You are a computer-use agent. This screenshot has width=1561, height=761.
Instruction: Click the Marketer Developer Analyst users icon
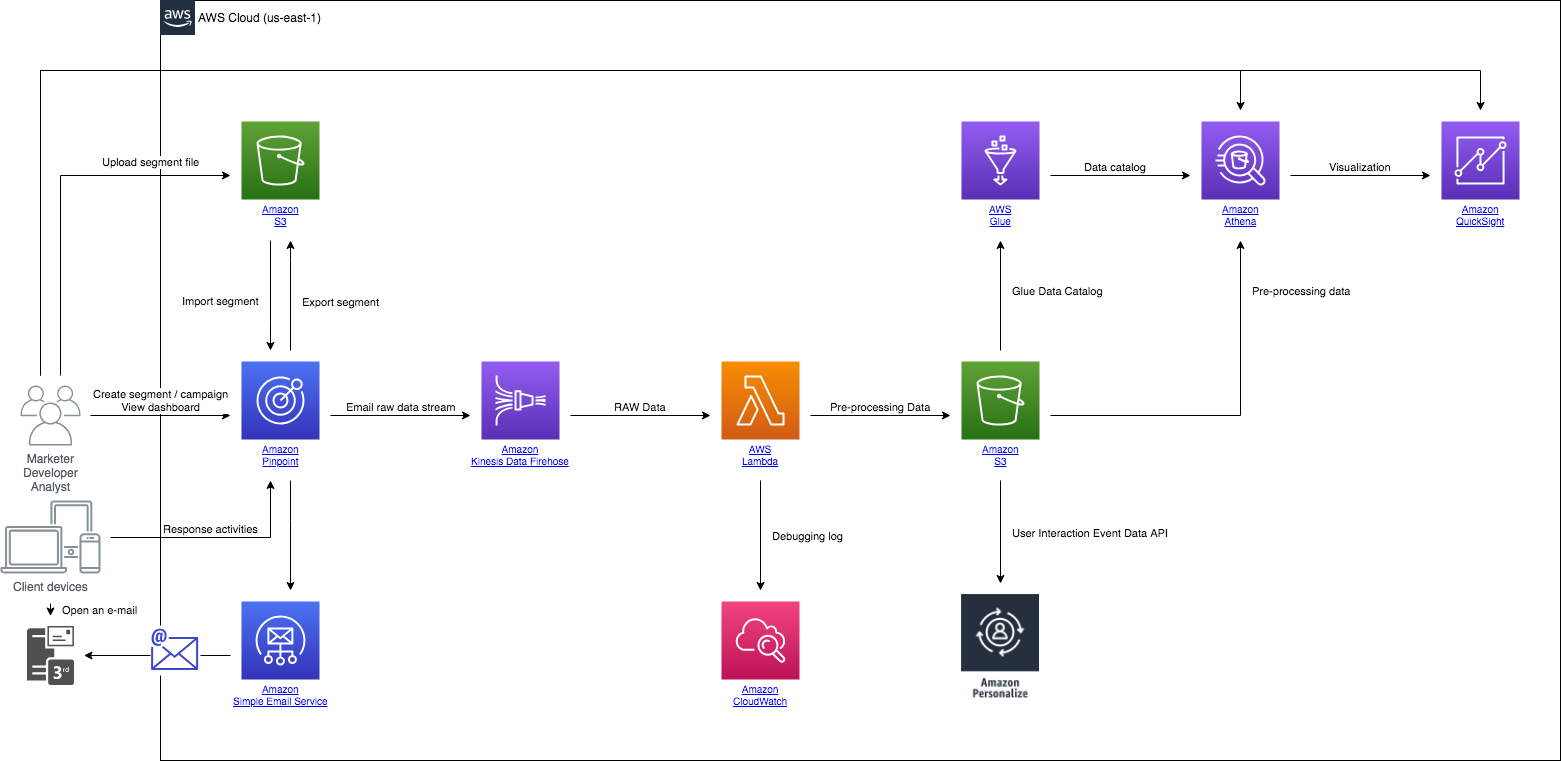[50, 415]
